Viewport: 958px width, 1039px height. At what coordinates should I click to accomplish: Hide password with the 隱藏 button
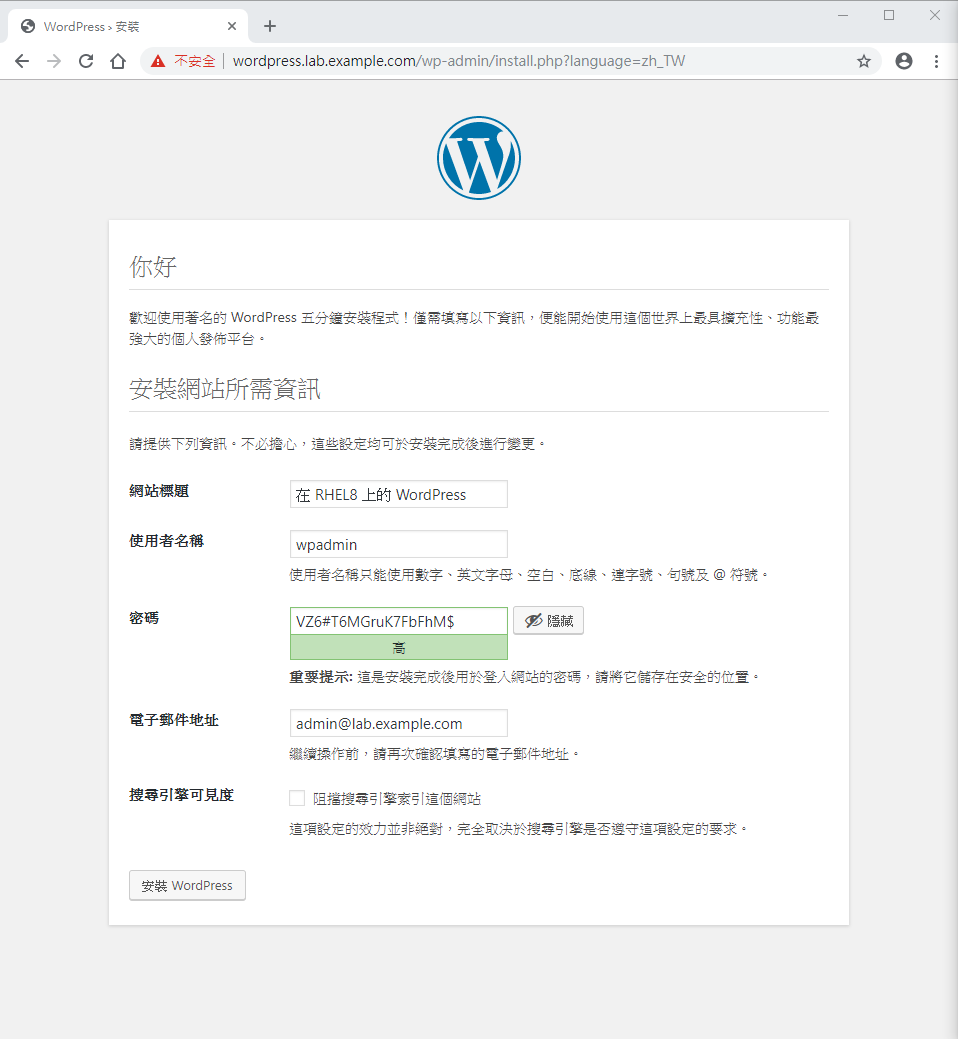[549, 621]
